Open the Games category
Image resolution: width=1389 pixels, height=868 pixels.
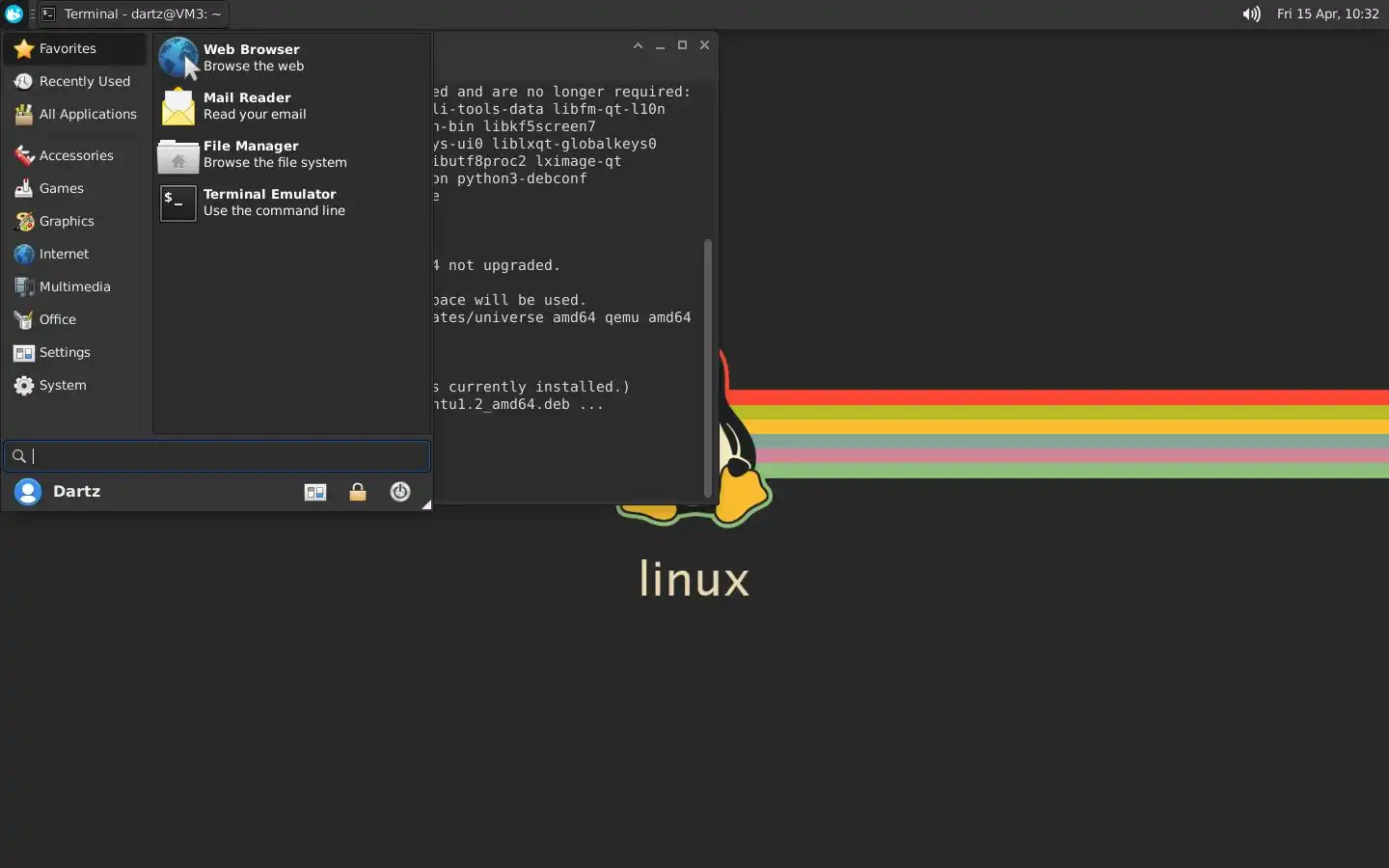tap(75, 188)
